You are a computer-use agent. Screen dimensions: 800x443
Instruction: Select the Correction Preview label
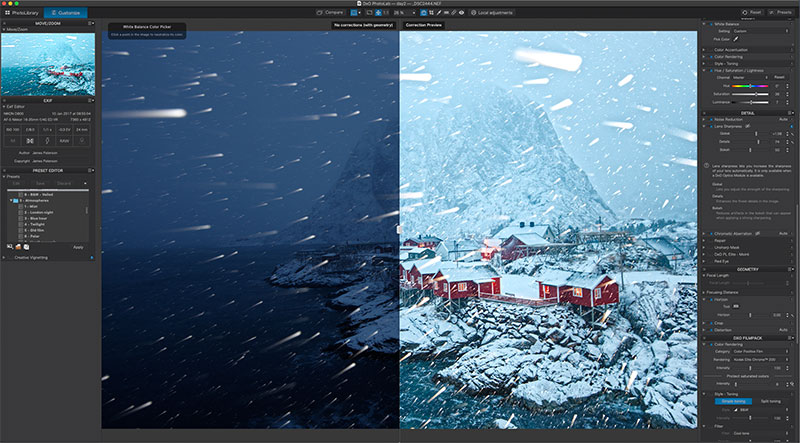(x=423, y=25)
